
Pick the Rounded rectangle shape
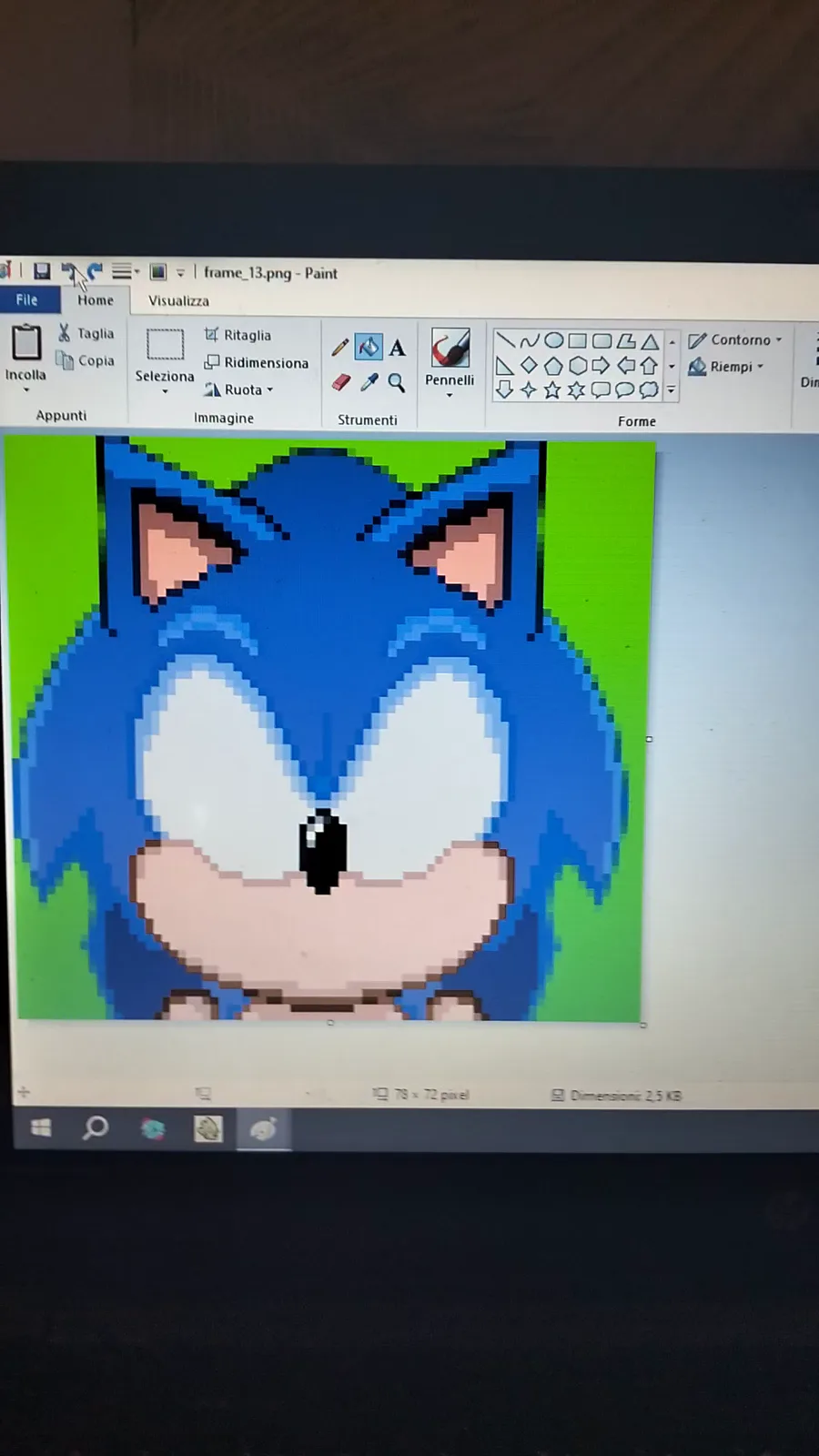(x=602, y=341)
